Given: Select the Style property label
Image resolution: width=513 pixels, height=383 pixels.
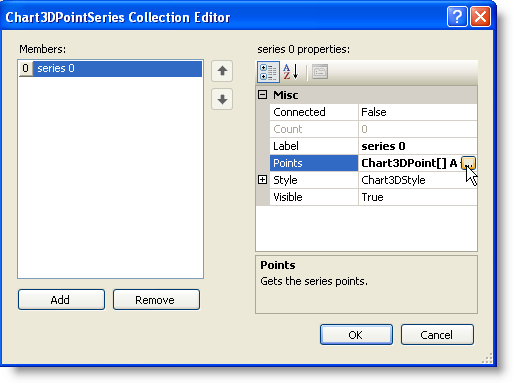Looking at the screenshot, I should click(x=314, y=180).
